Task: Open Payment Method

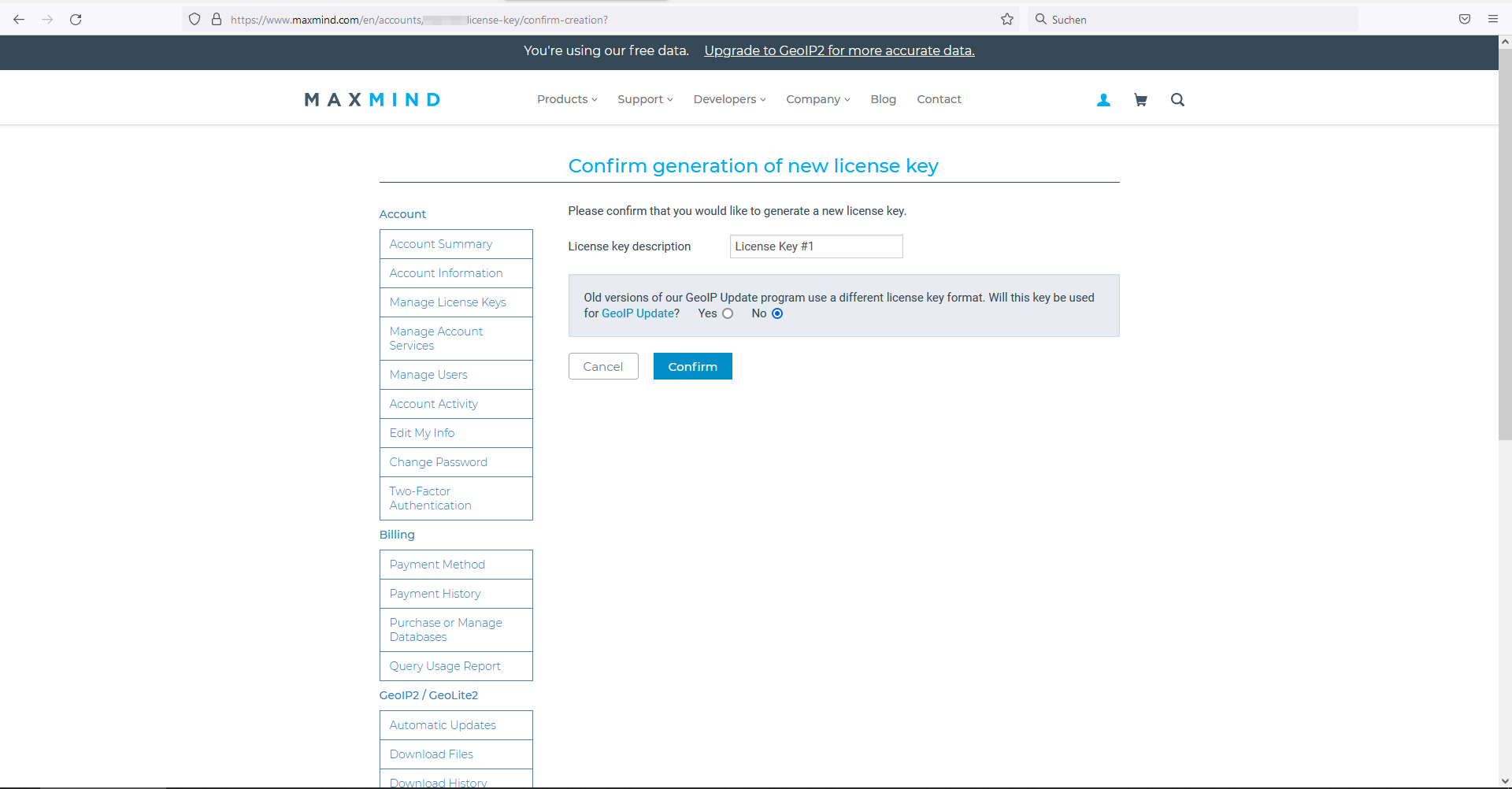Action: (x=456, y=565)
